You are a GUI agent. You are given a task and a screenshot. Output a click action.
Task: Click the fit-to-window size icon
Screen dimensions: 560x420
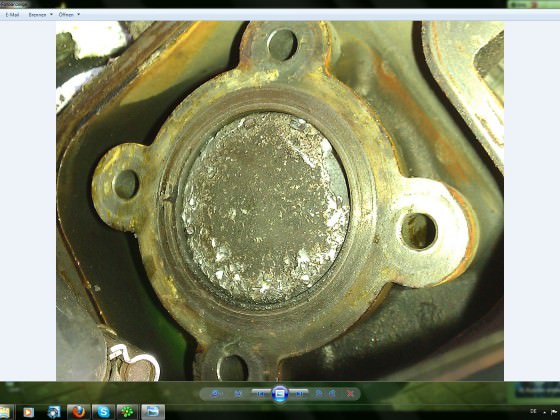pyautogui.click(x=238, y=394)
